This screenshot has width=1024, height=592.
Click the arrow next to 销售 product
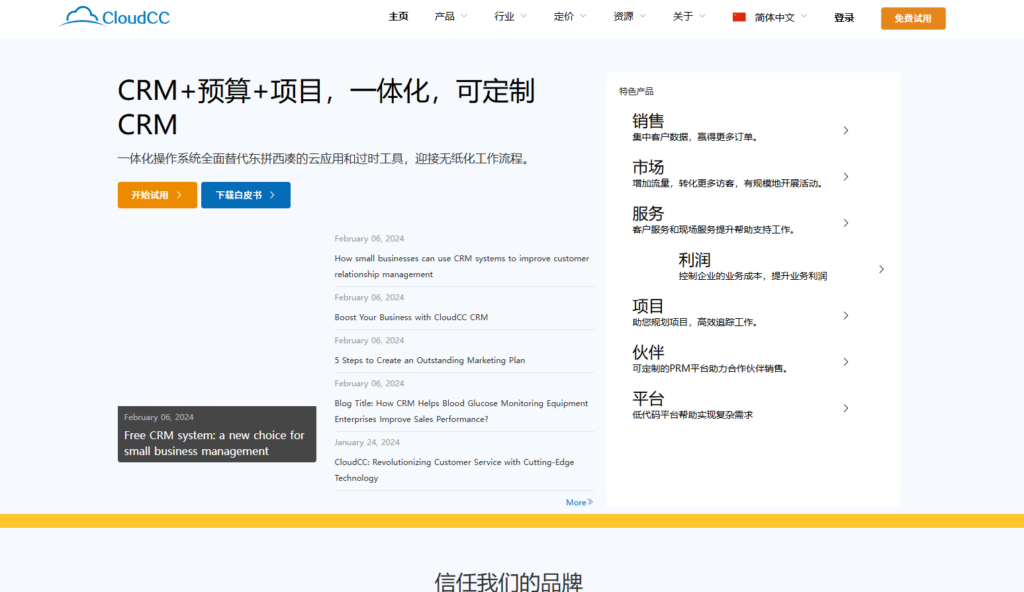845,130
